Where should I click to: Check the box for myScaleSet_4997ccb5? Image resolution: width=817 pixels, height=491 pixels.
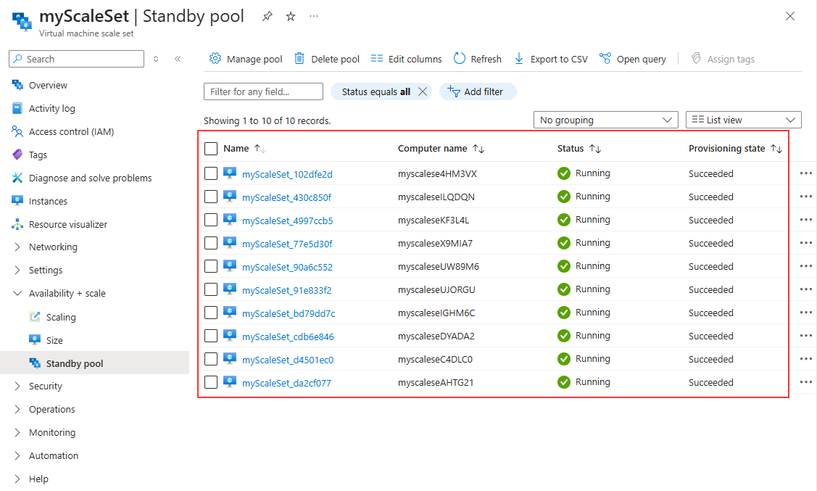(211, 219)
